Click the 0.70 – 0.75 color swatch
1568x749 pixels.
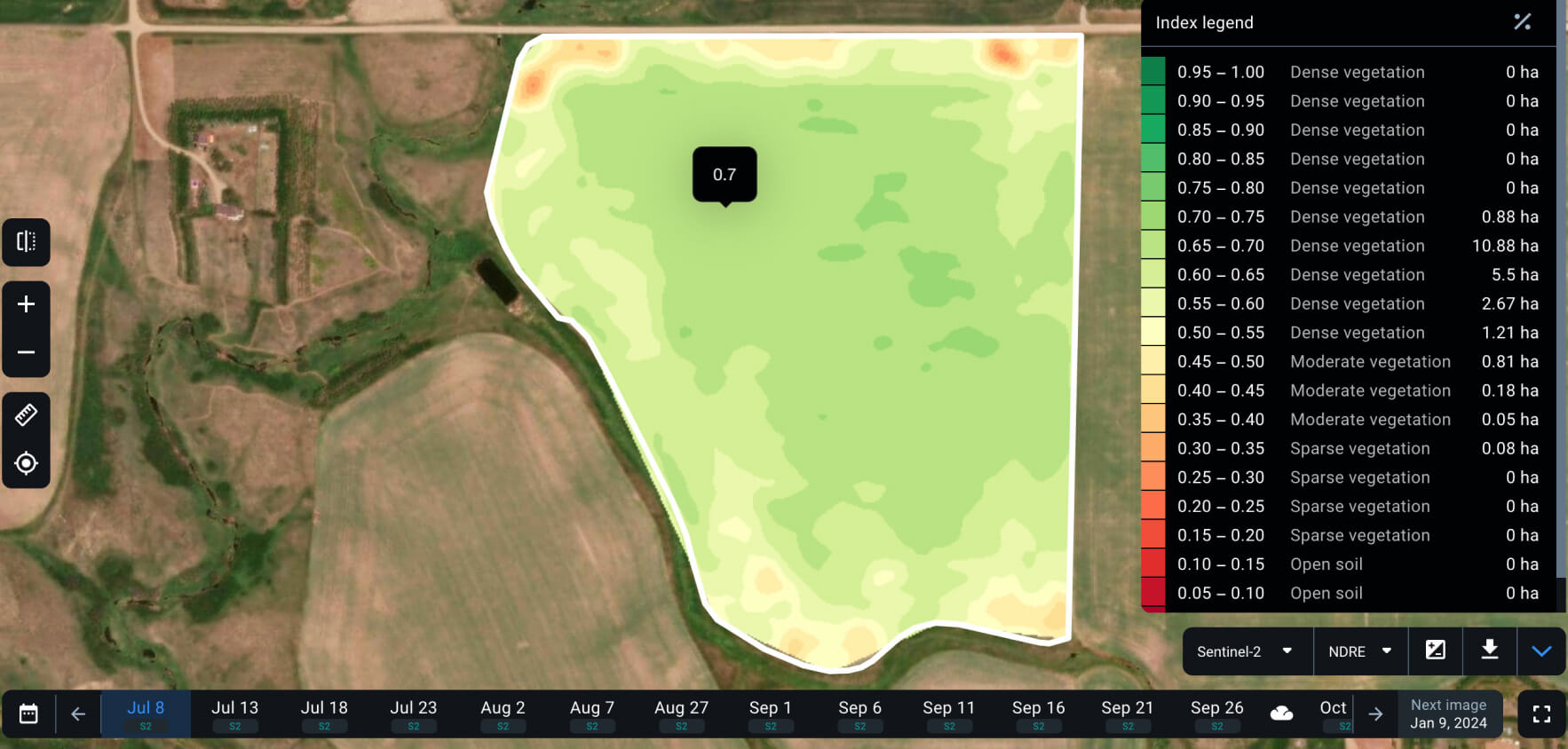click(x=1152, y=216)
